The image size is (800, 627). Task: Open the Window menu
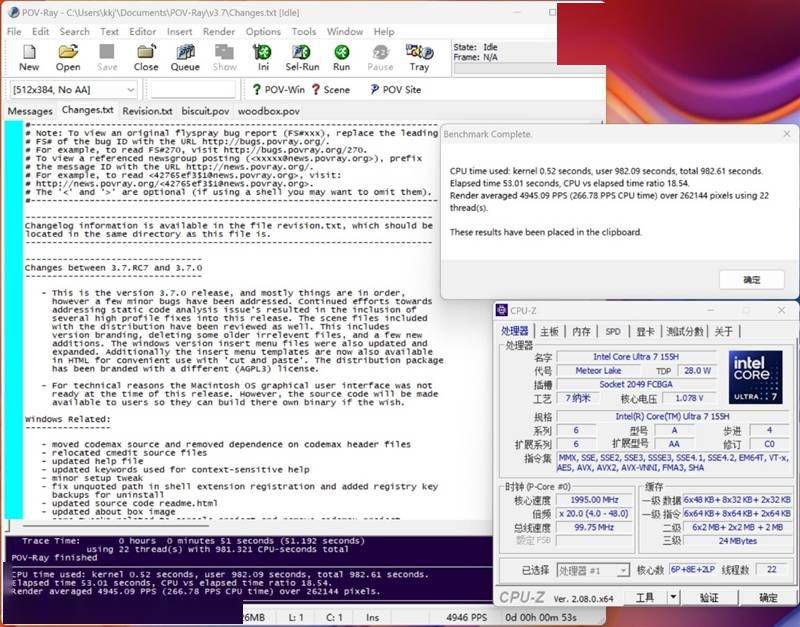tap(345, 32)
